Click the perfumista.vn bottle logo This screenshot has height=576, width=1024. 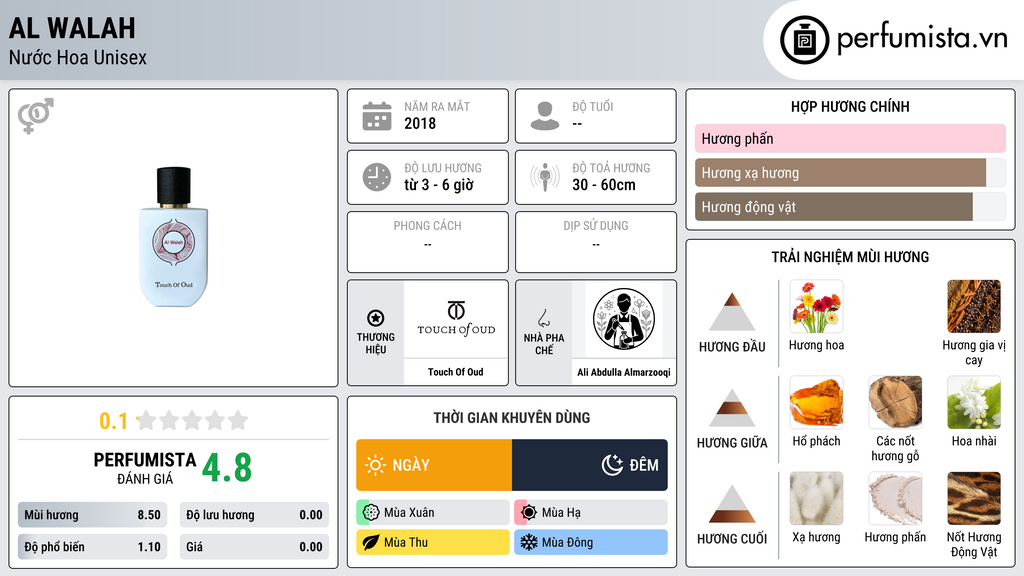coord(804,40)
